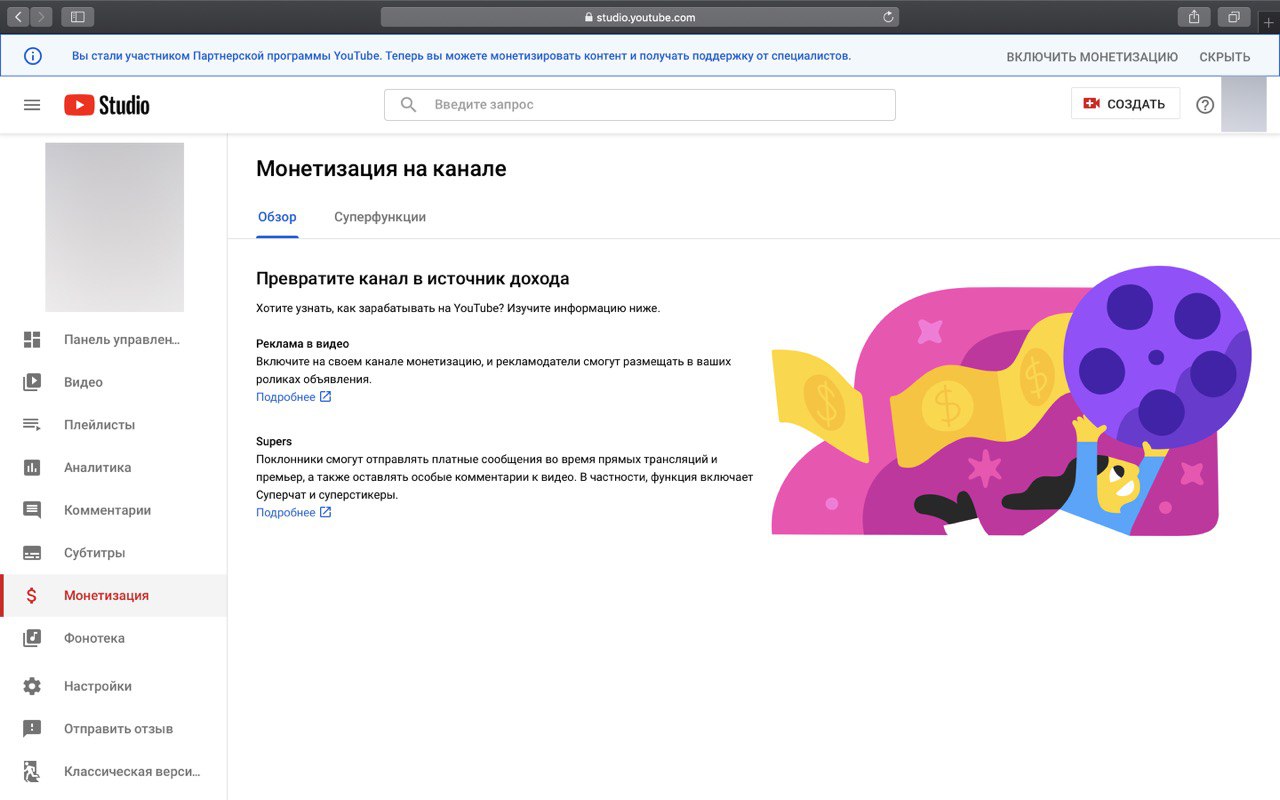
Task: Focus the Введите запрос search field
Action: coord(640,105)
